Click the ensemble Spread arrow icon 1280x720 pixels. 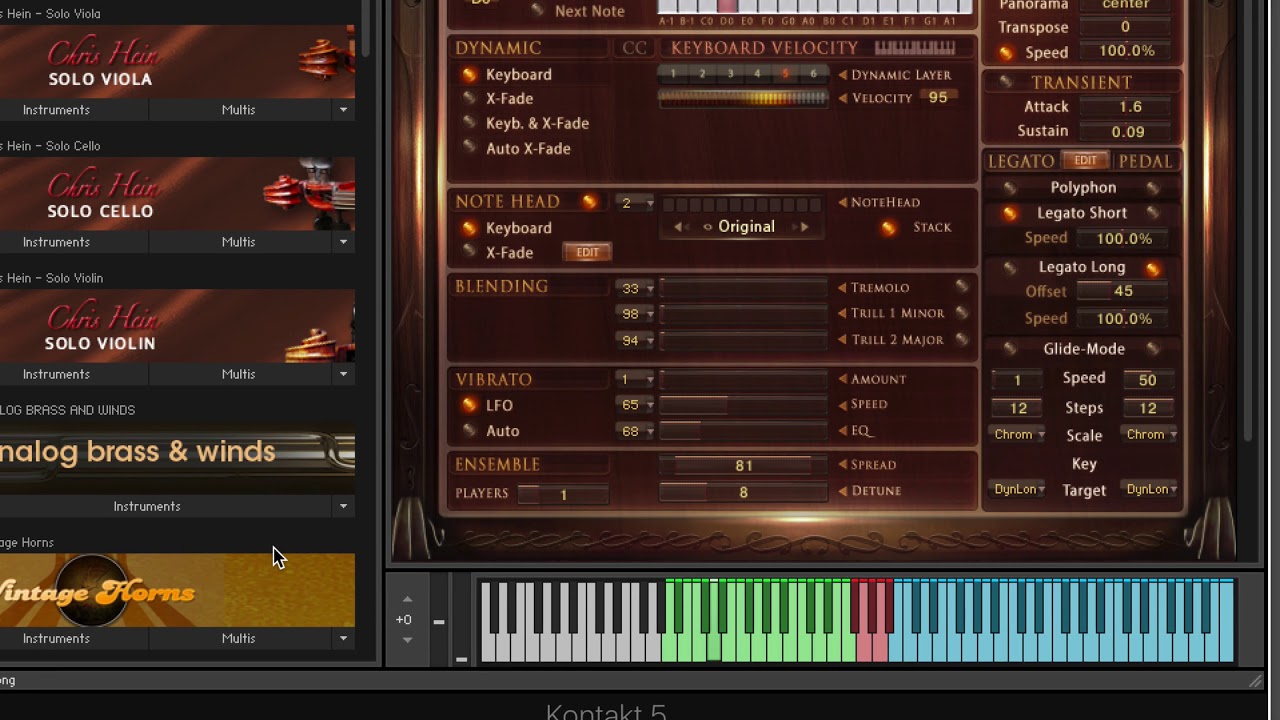pos(842,465)
